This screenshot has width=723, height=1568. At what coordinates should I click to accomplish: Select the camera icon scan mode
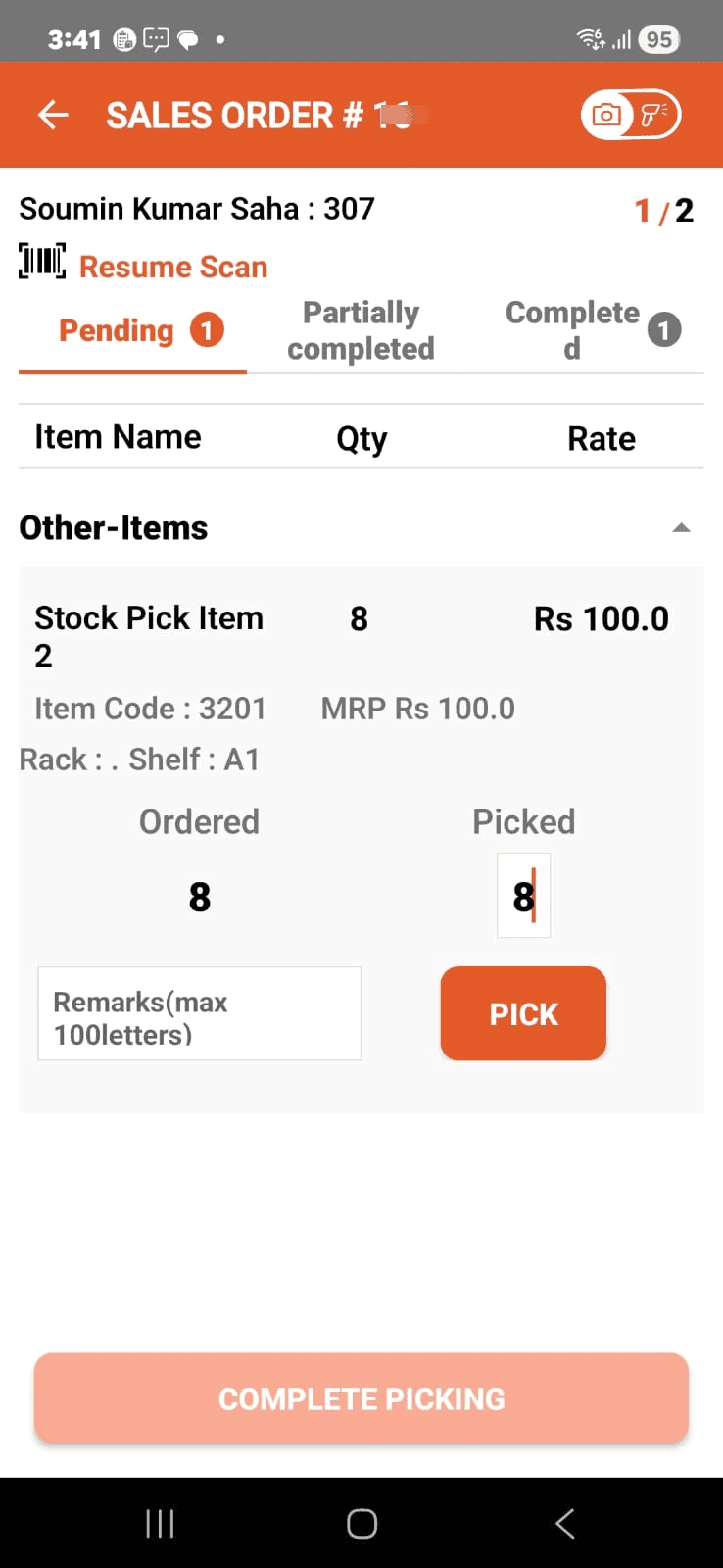607,116
